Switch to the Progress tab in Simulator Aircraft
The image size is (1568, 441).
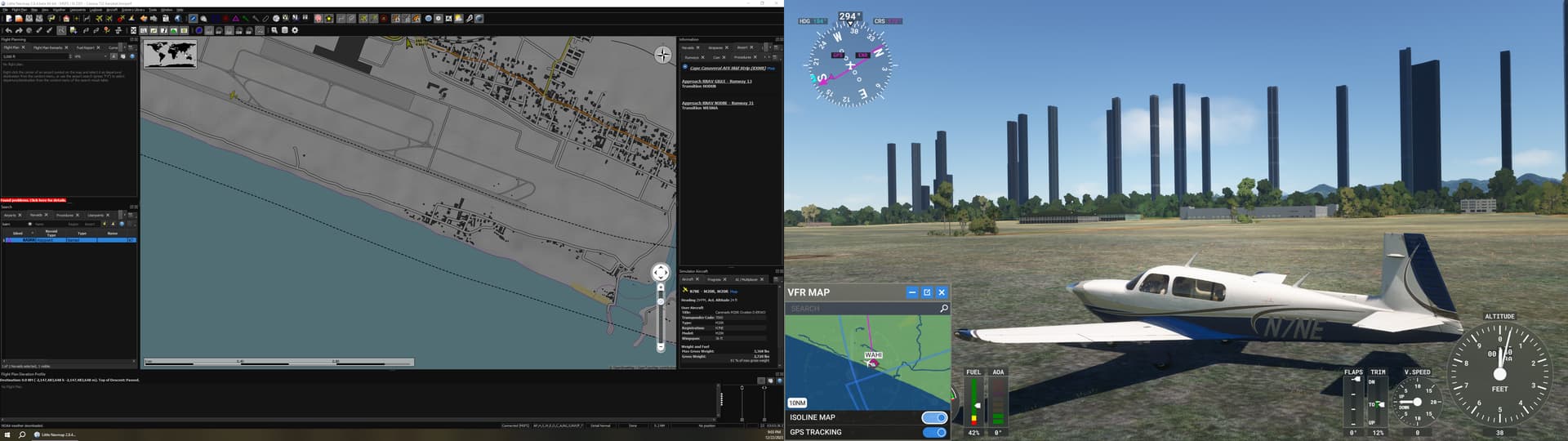(x=715, y=279)
